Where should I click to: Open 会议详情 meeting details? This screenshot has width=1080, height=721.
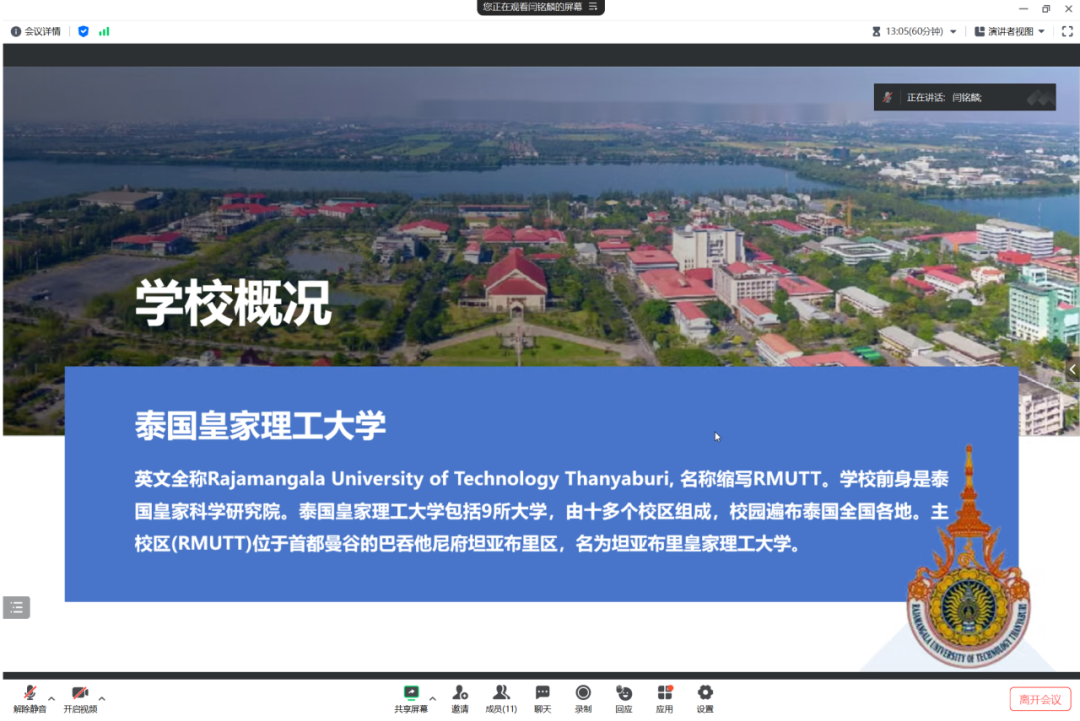click(36, 31)
